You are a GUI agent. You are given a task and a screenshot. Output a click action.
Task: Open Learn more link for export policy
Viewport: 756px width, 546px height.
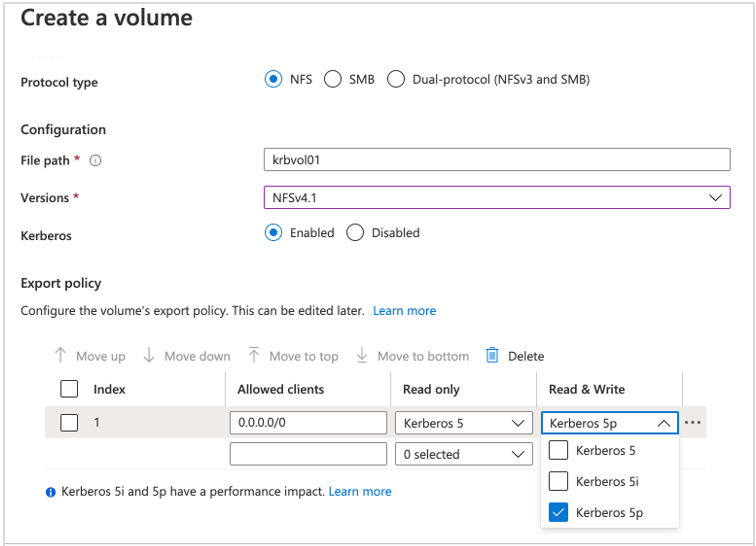[x=404, y=311]
